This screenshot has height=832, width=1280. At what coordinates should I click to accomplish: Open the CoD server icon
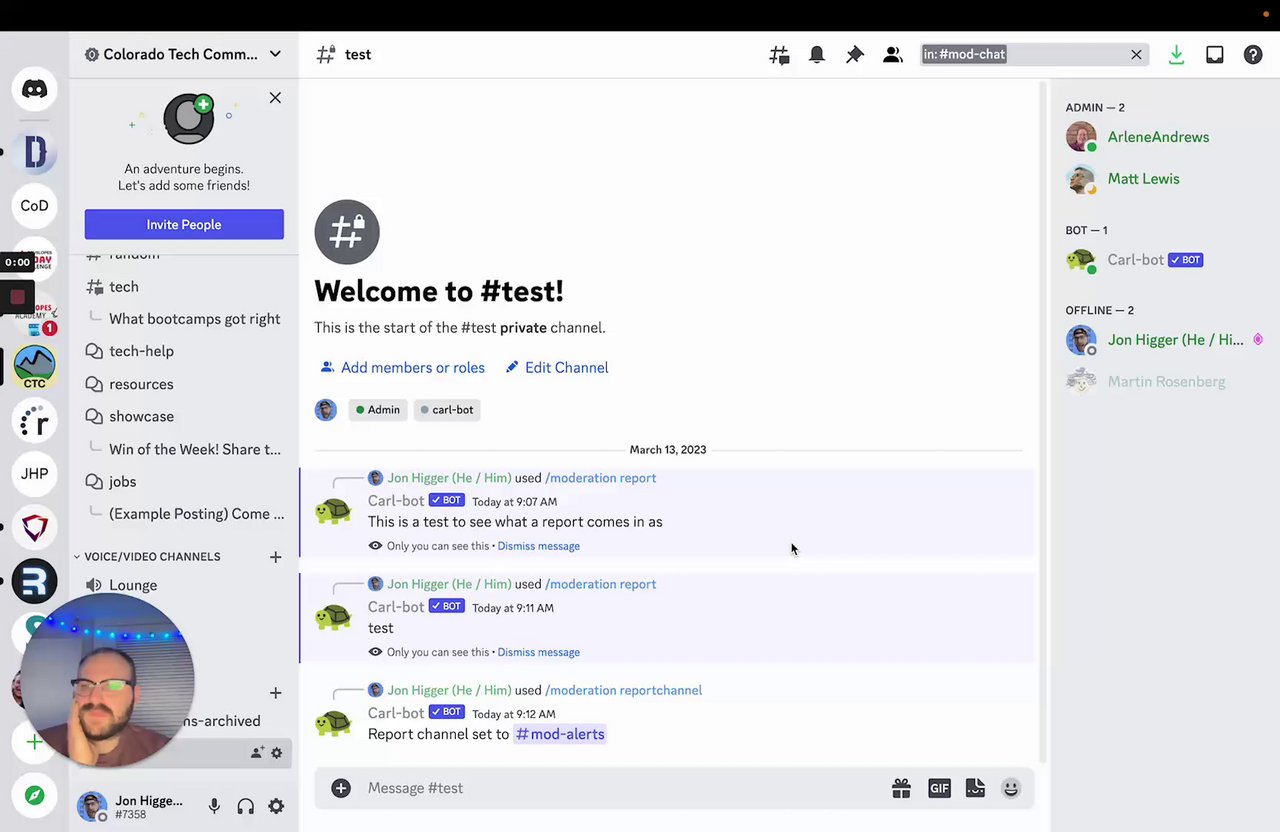click(x=34, y=205)
